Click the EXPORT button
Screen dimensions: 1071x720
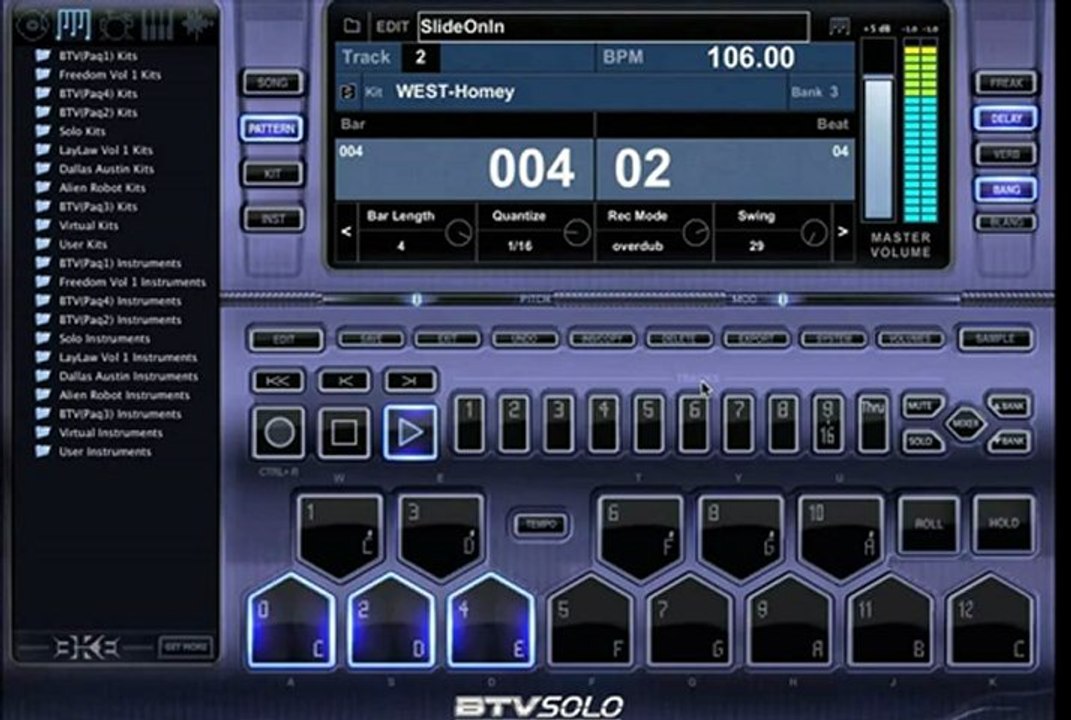click(755, 338)
